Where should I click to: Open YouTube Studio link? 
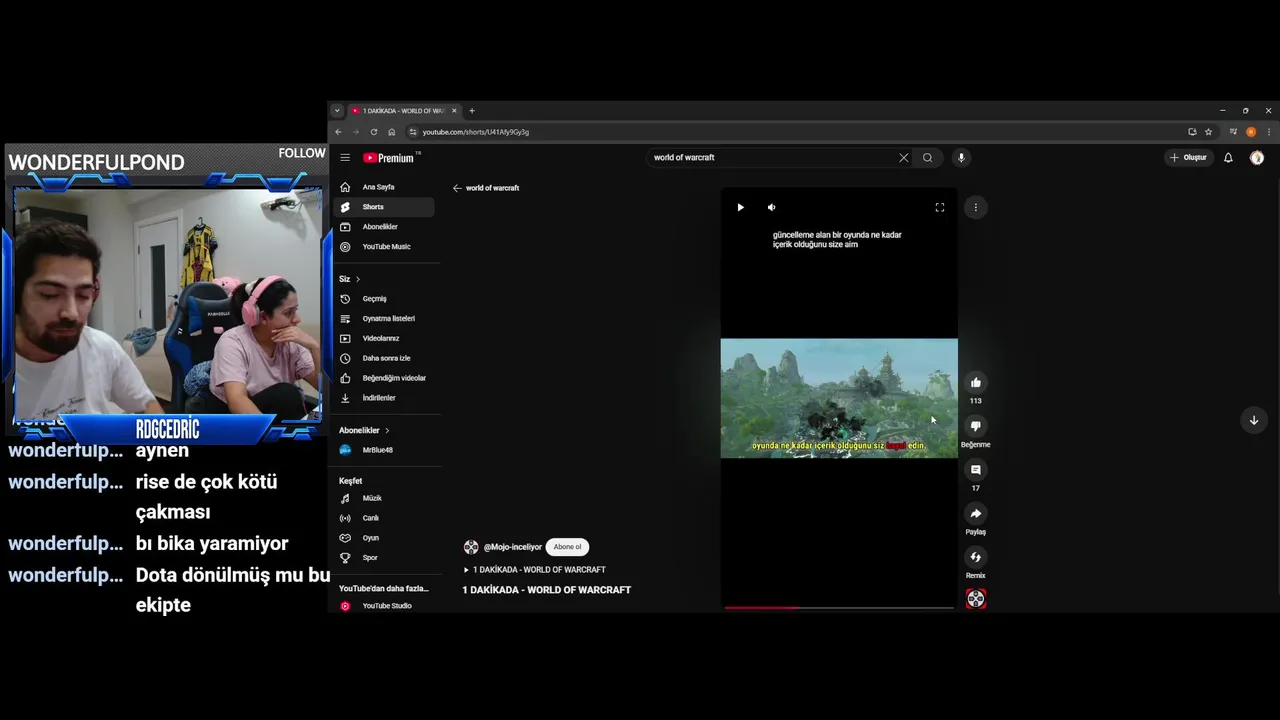[x=384, y=606]
